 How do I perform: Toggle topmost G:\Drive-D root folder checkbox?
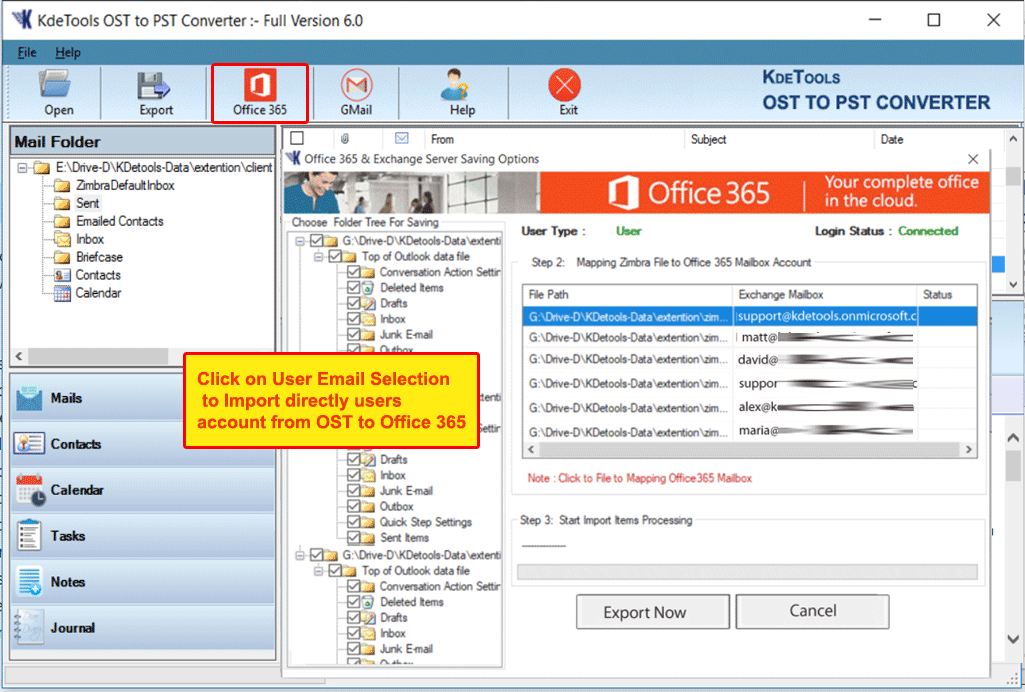pos(317,240)
